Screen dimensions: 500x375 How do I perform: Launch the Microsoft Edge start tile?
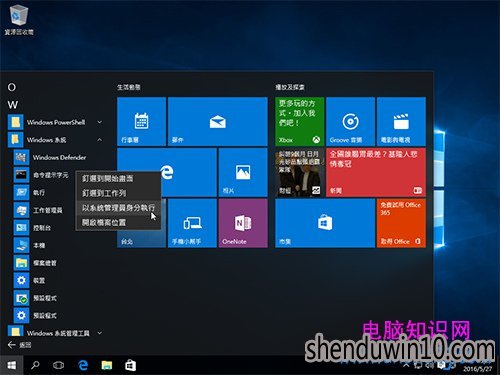[167, 172]
